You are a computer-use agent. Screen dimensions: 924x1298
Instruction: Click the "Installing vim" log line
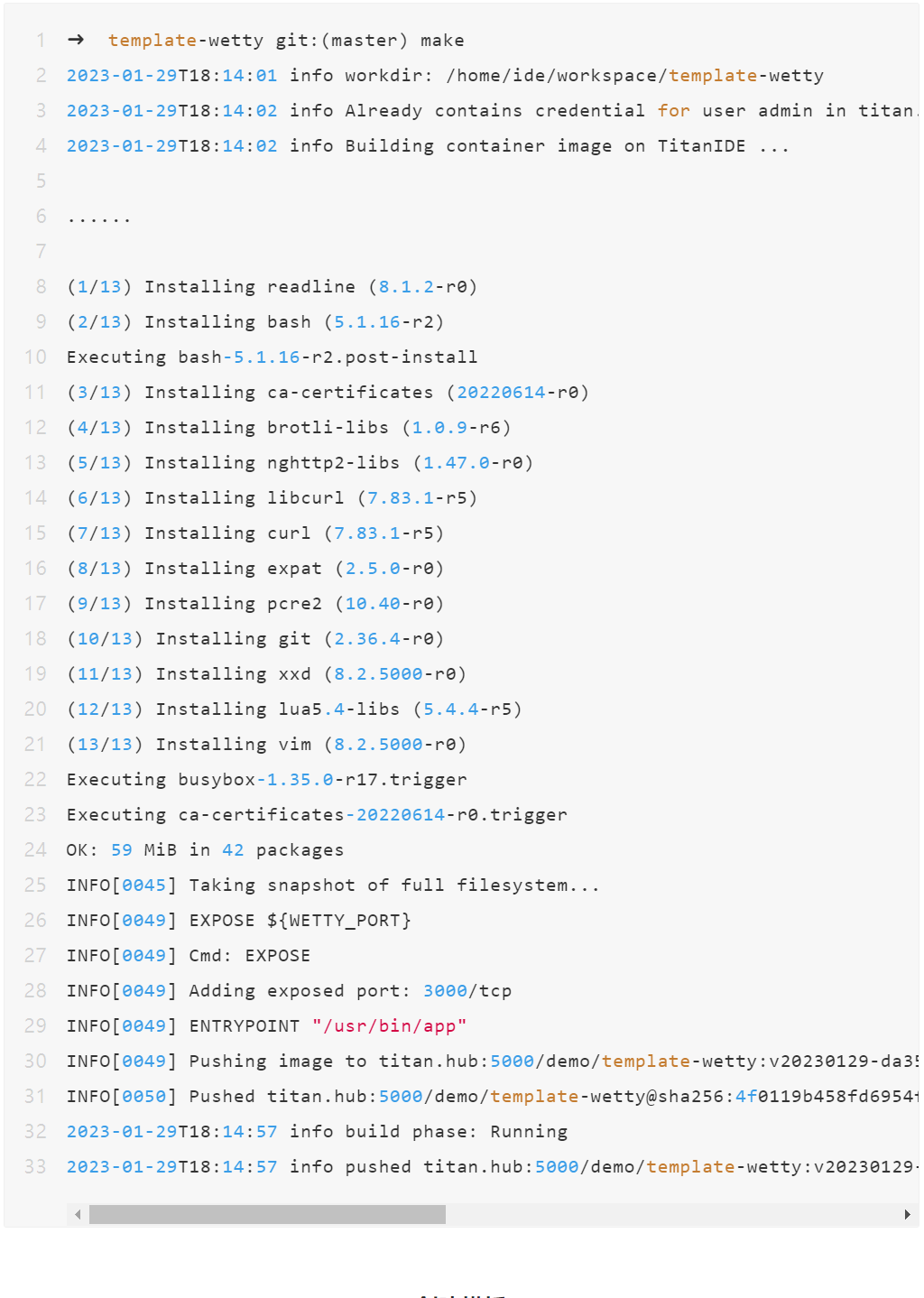tap(266, 745)
